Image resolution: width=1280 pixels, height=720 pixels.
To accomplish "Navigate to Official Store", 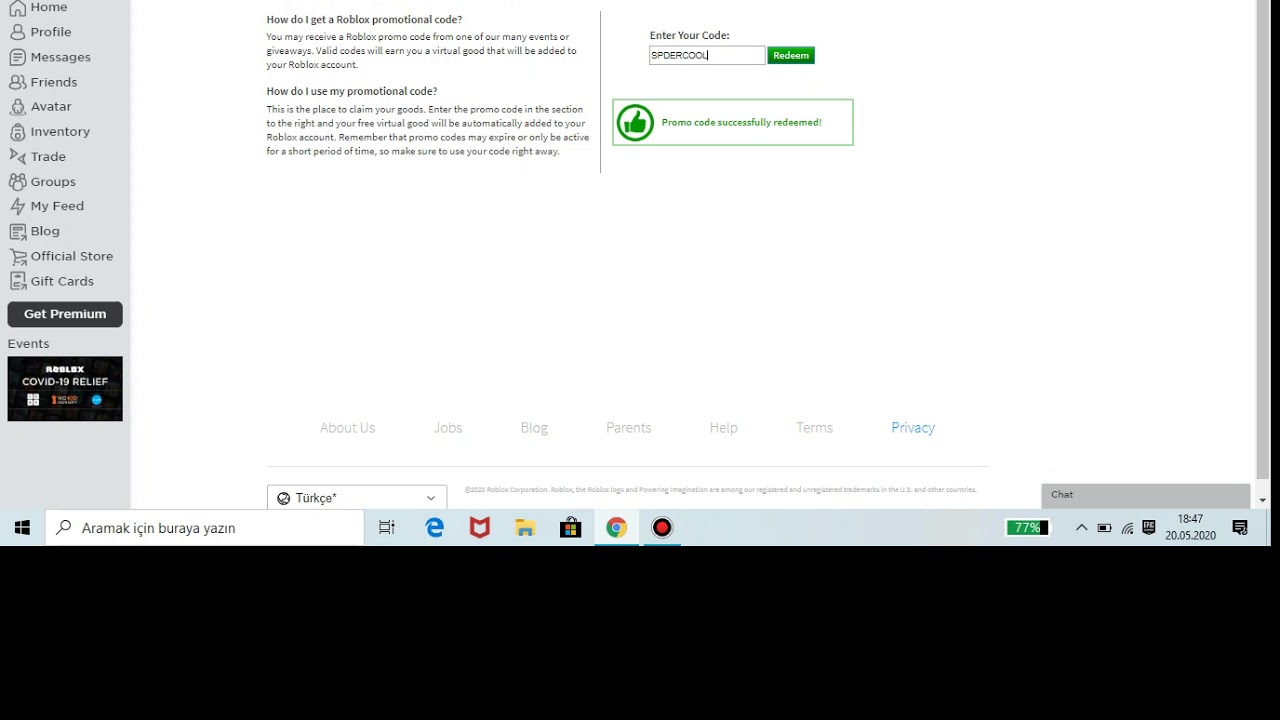I will (72, 256).
